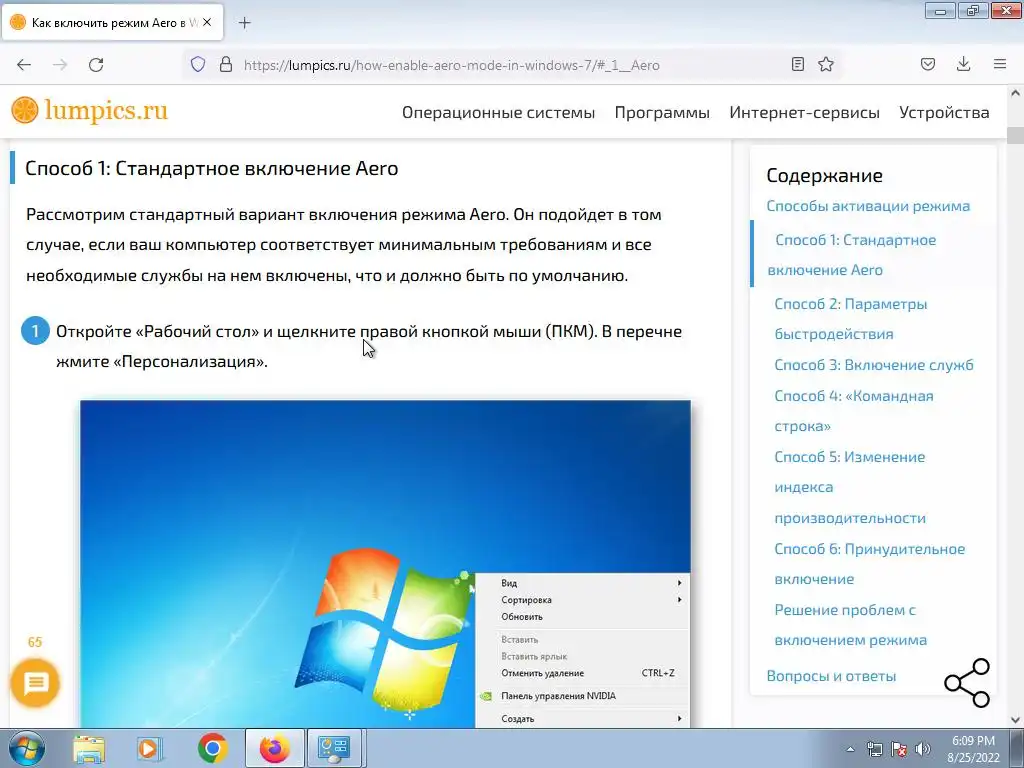
Task: Click the volume speaker icon
Action: pos(923,749)
